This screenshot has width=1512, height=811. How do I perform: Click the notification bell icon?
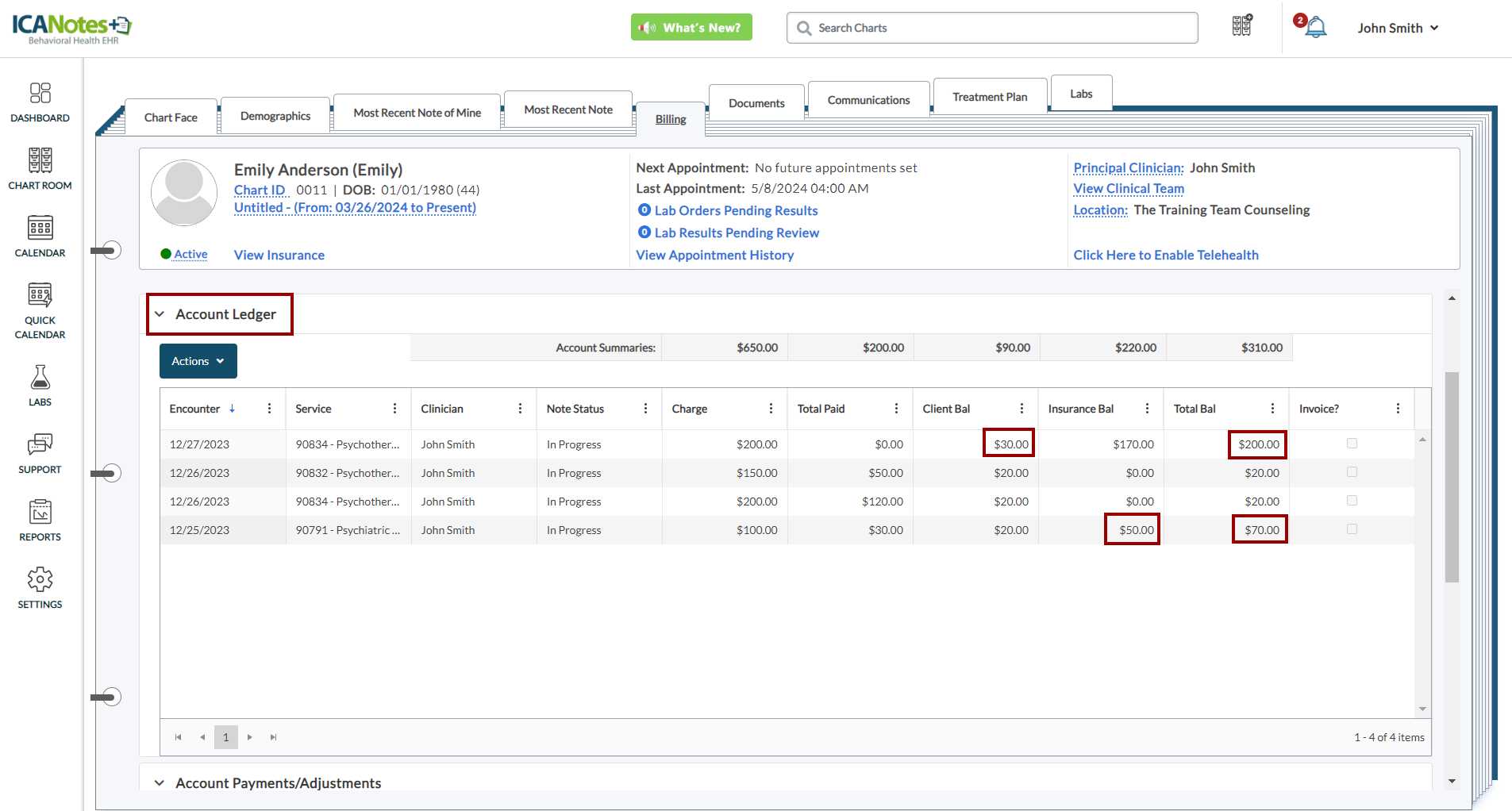(1315, 28)
